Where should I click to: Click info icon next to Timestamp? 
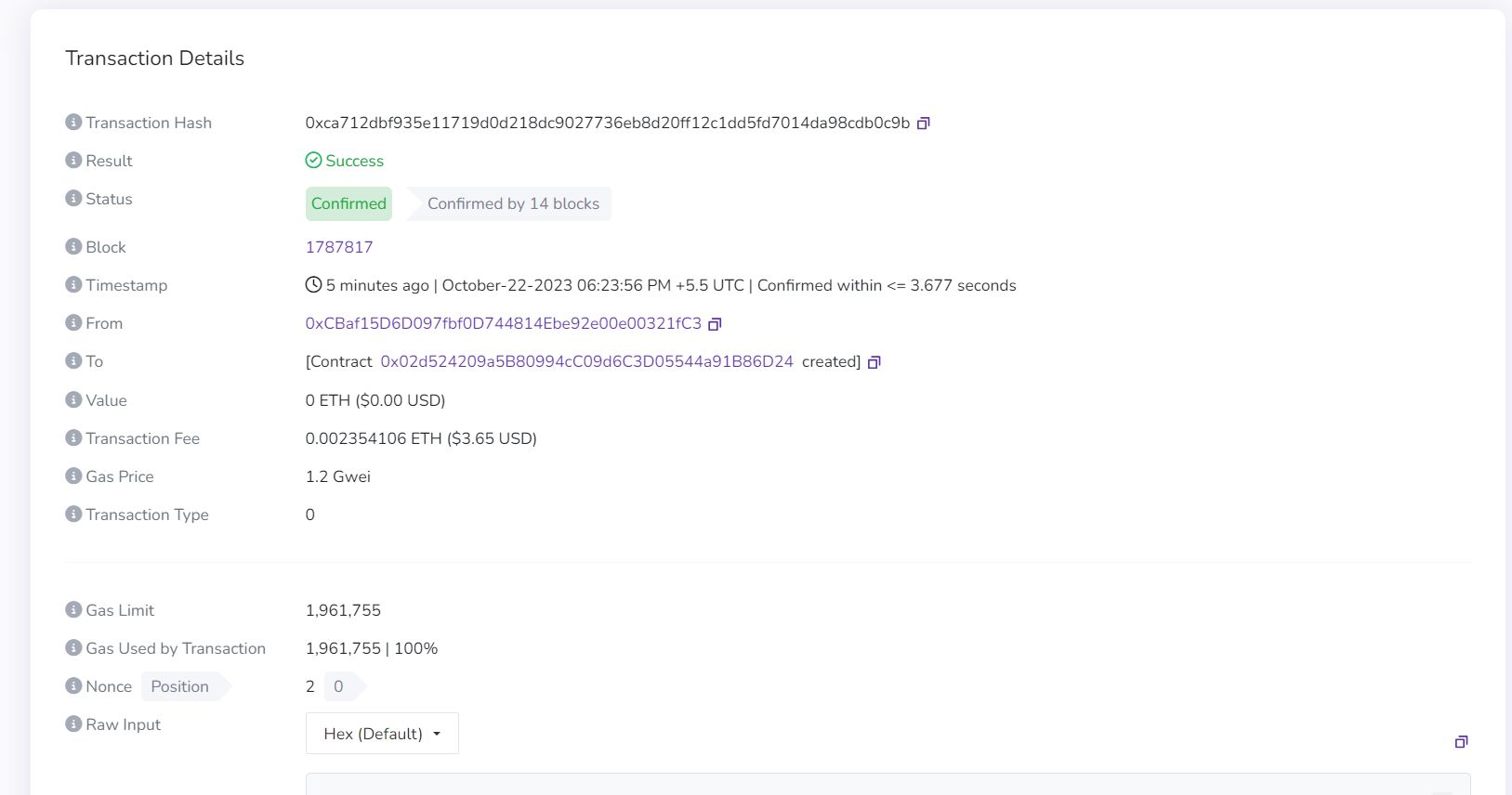(x=73, y=284)
